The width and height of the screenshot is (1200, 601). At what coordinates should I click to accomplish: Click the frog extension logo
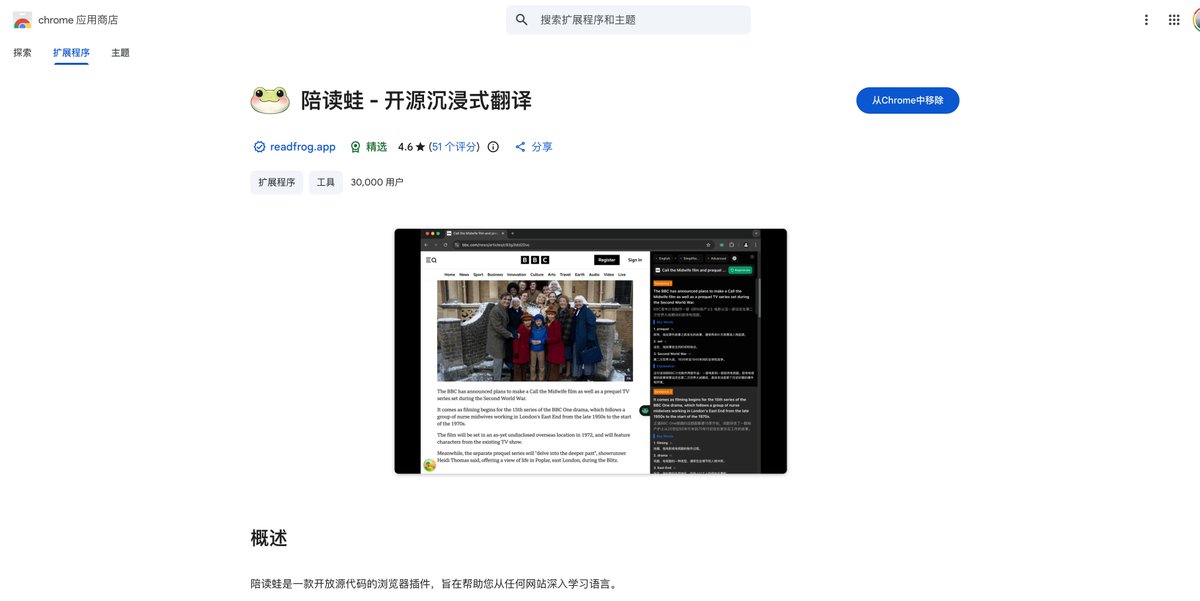[x=270, y=100]
